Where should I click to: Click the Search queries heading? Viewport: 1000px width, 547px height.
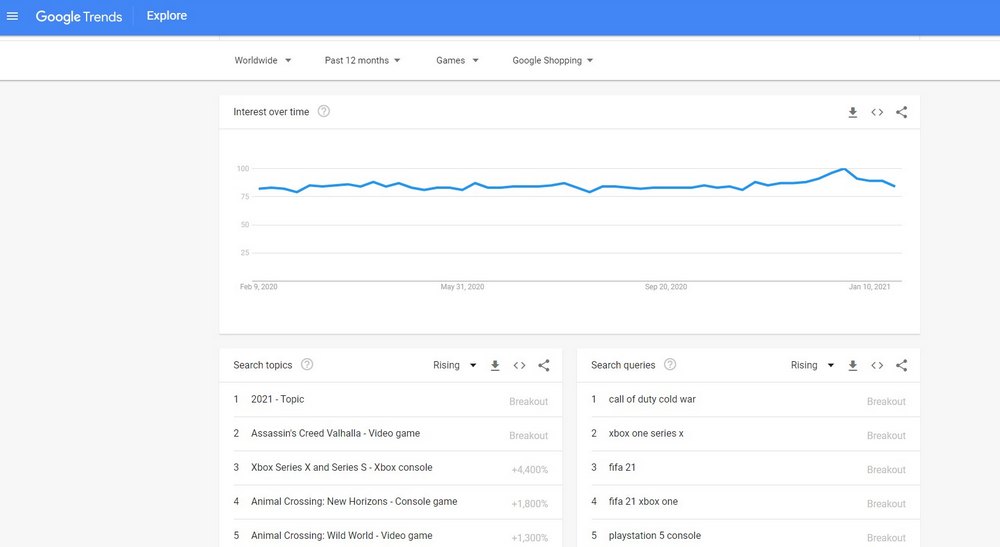[623, 365]
